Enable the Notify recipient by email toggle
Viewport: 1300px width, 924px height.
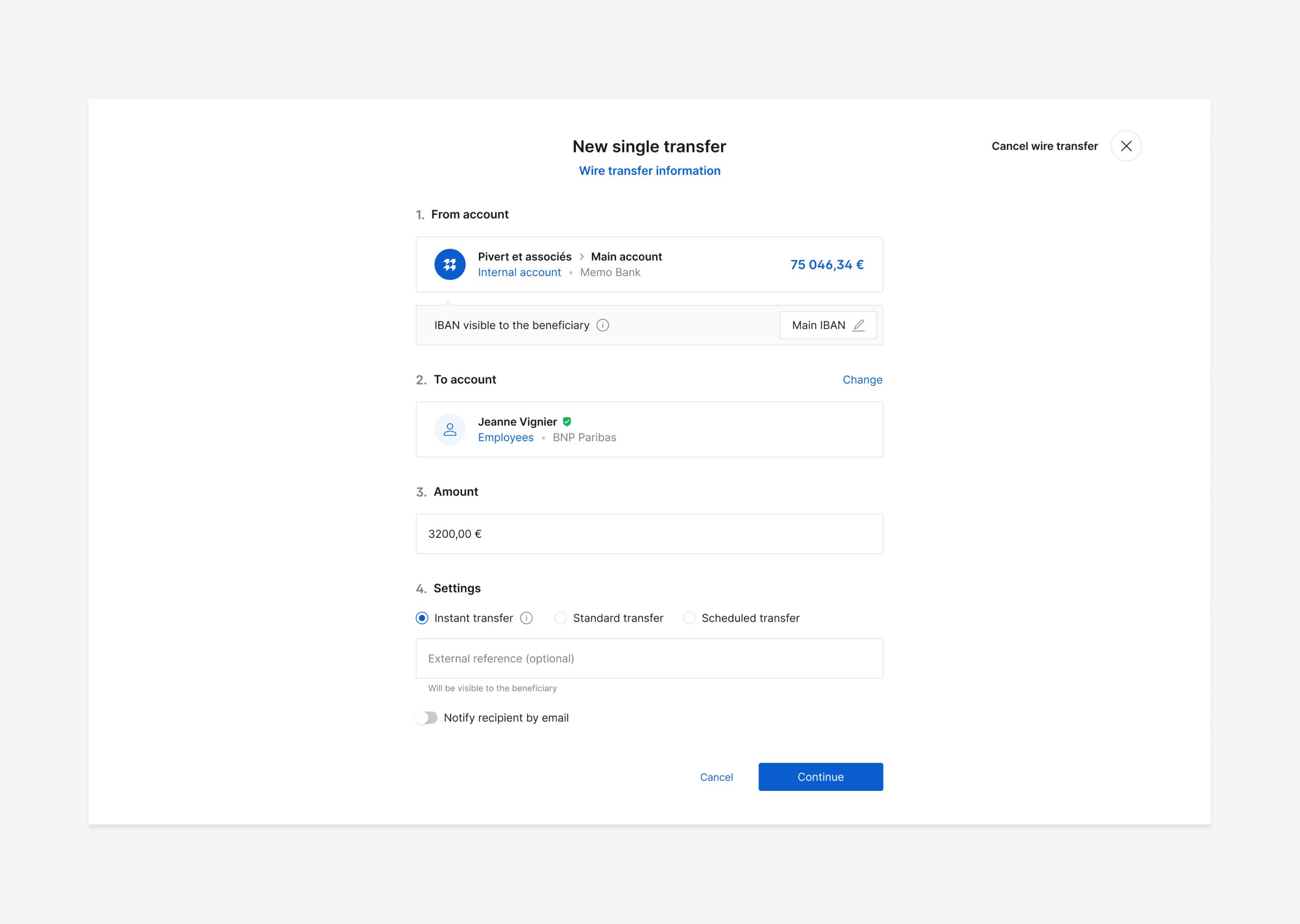tap(427, 717)
